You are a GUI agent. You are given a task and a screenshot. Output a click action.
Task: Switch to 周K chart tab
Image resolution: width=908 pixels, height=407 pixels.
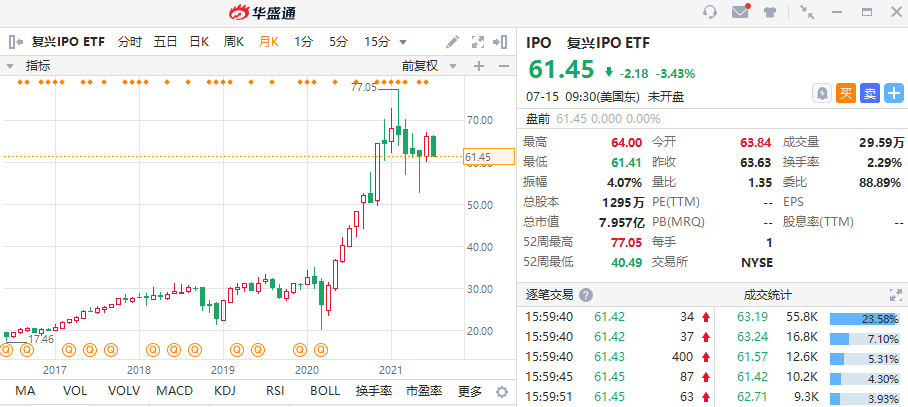click(x=234, y=42)
